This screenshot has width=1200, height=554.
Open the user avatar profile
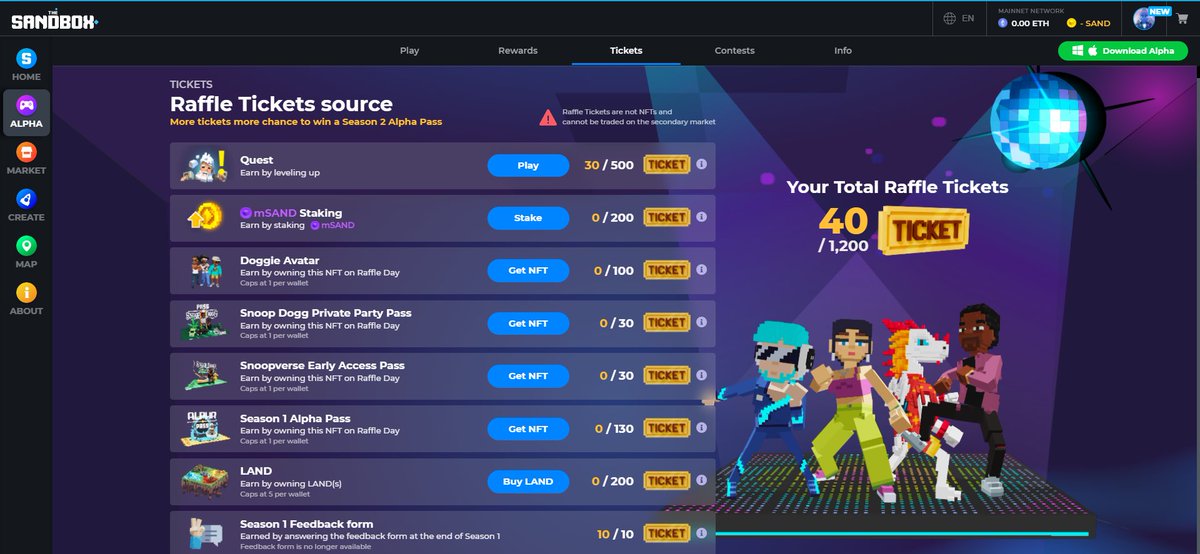coord(1145,19)
